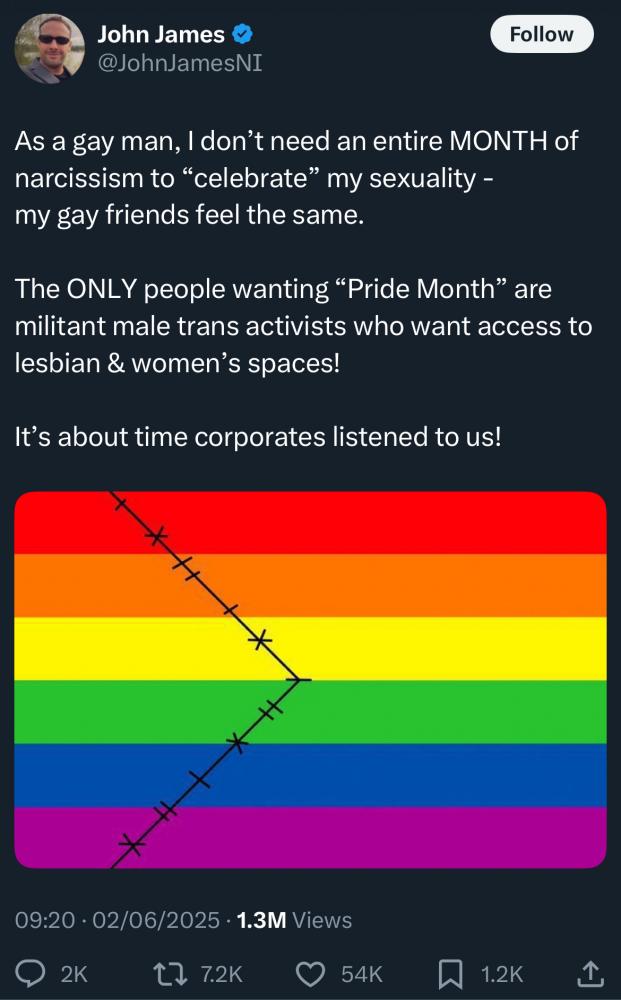This screenshot has height=1000, width=621.
Task: Click the John James display name
Action: coord(161,34)
